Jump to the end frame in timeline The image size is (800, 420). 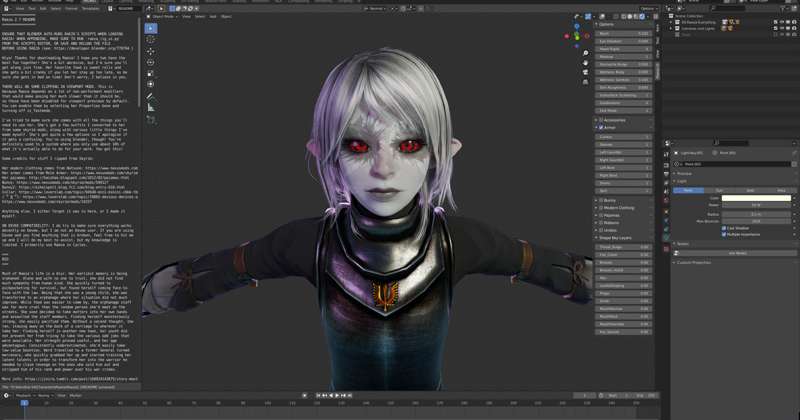click(349, 396)
